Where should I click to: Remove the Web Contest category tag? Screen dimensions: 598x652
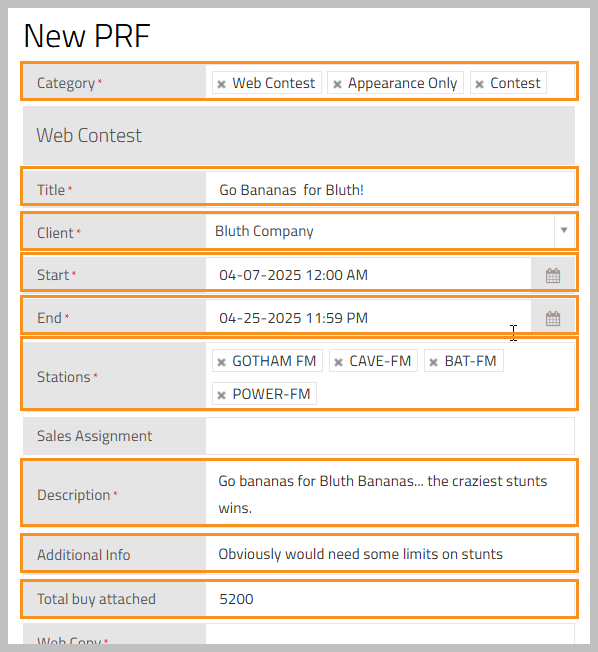point(221,84)
